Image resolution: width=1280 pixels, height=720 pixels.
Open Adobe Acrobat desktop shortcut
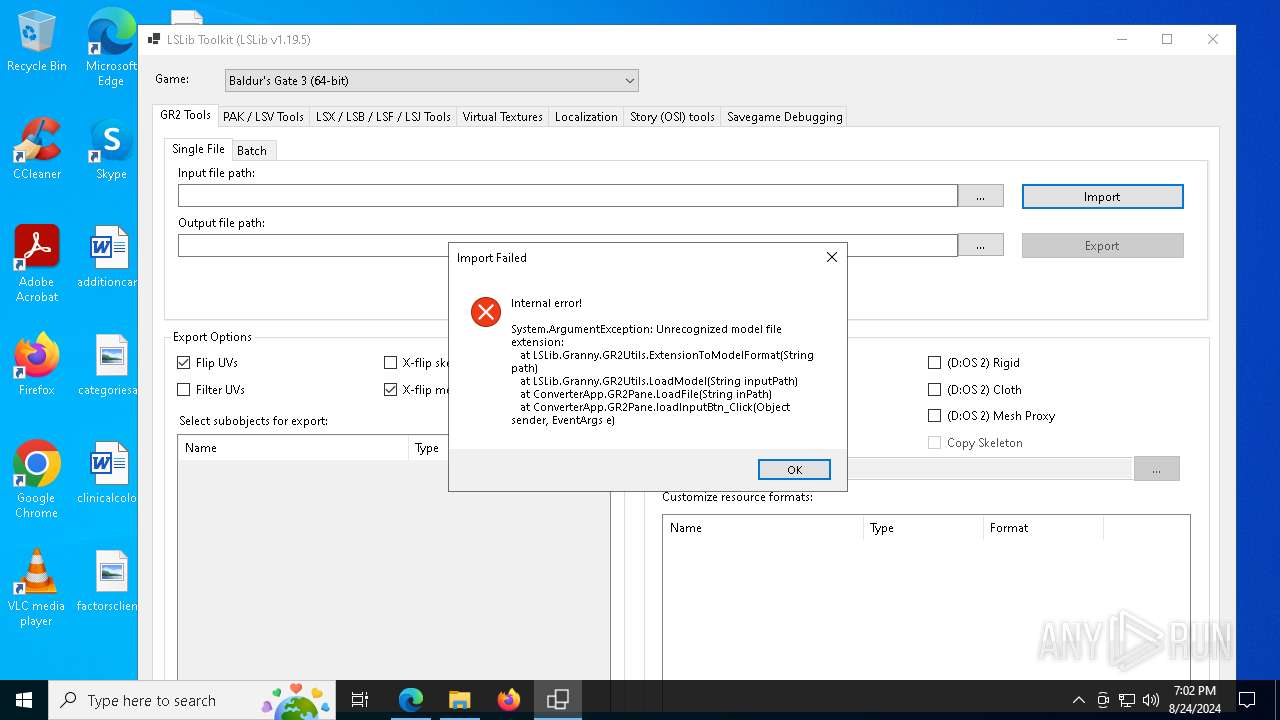click(x=37, y=264)
